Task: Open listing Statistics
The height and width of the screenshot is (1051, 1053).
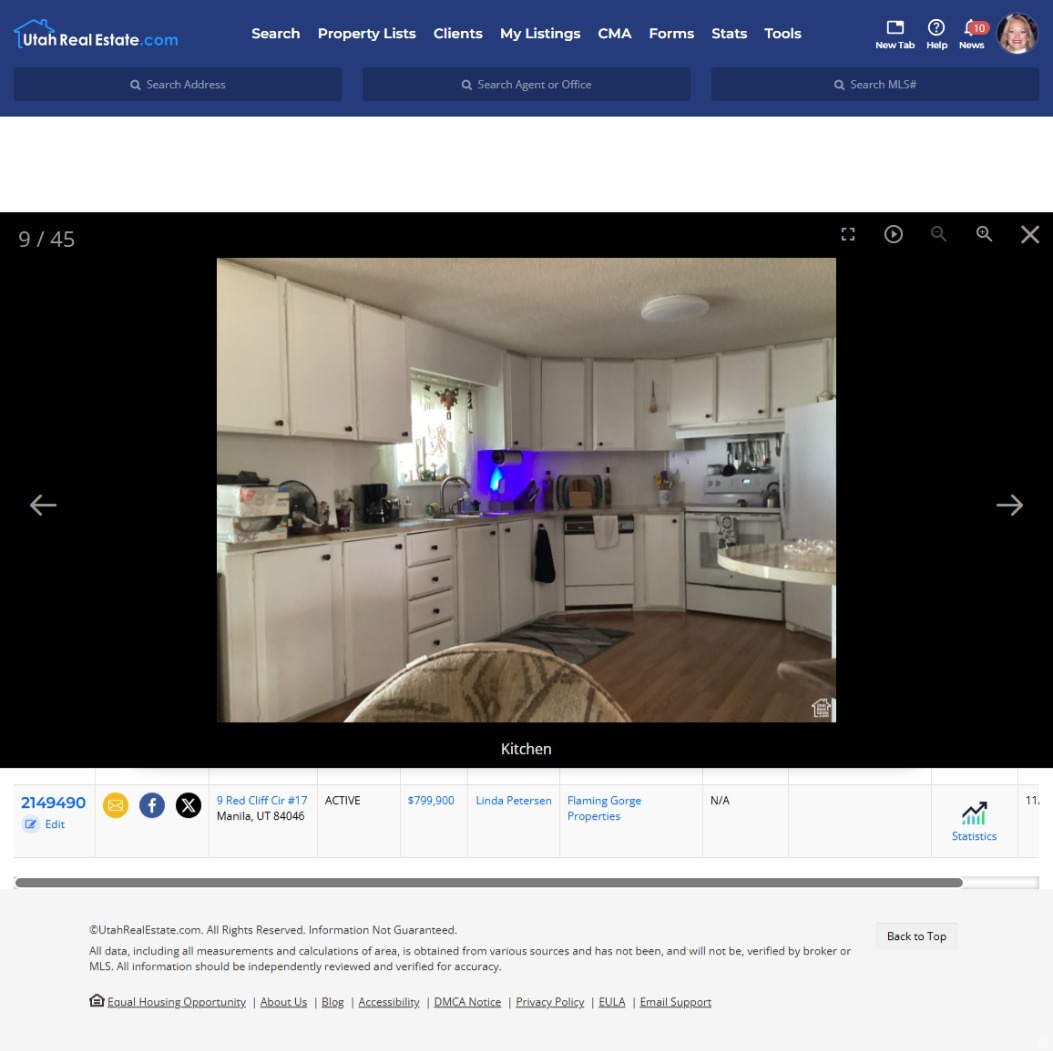Action: pyautogui.click(x=974, y=822)
